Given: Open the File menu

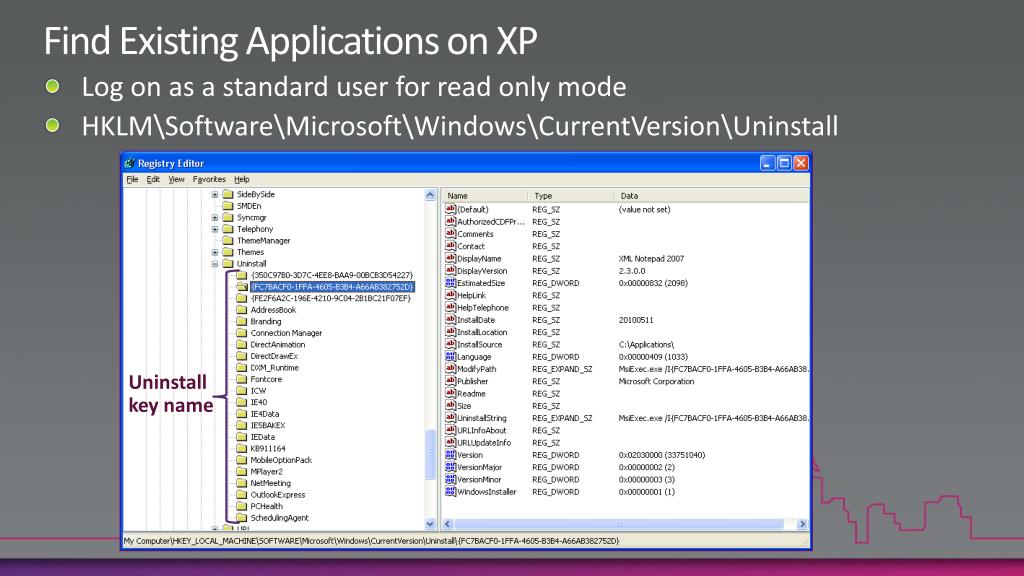Looking at the screenshot, I should coord(132,180).
